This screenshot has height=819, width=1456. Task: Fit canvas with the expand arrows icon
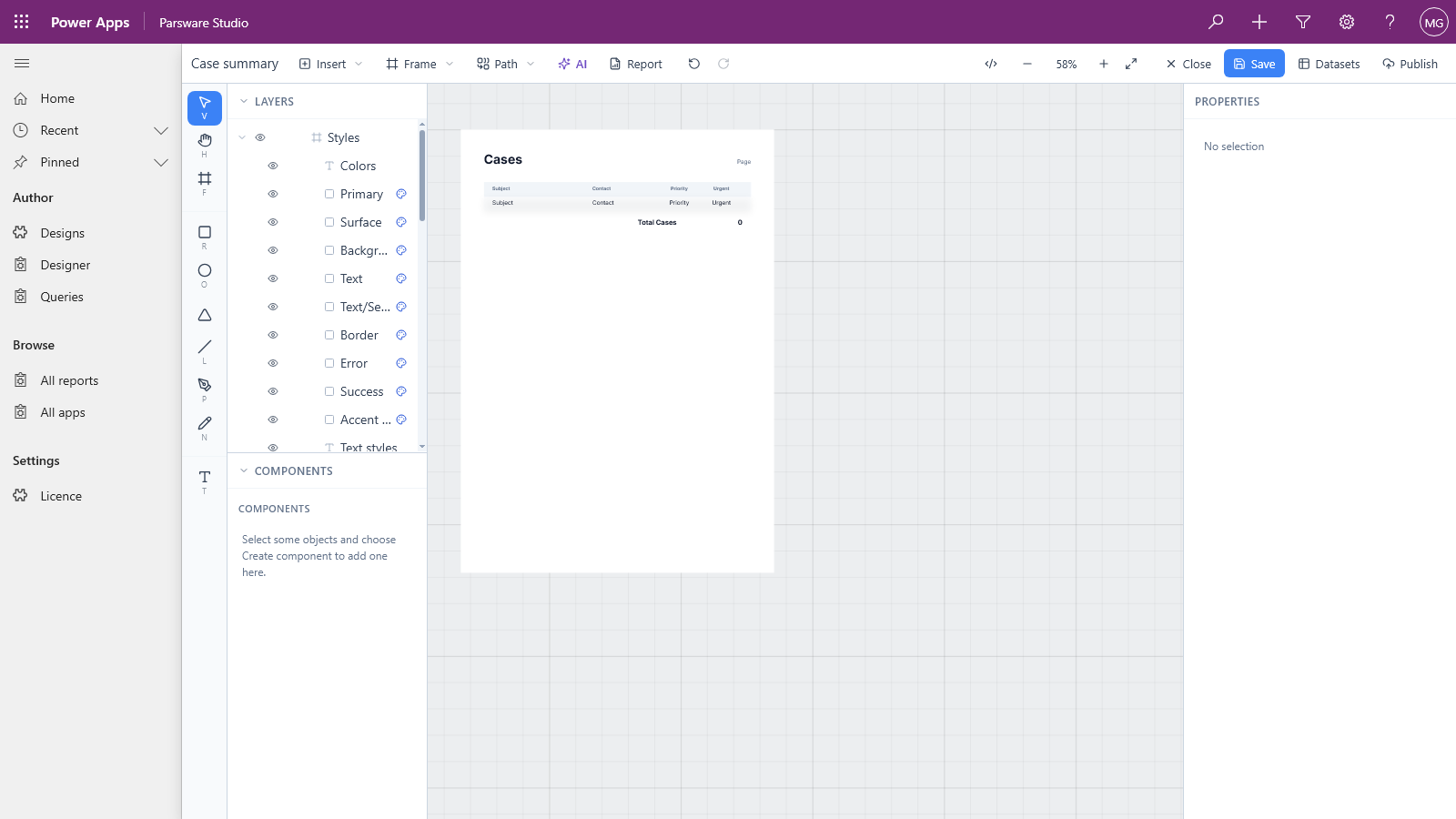tap(1131, 64)
